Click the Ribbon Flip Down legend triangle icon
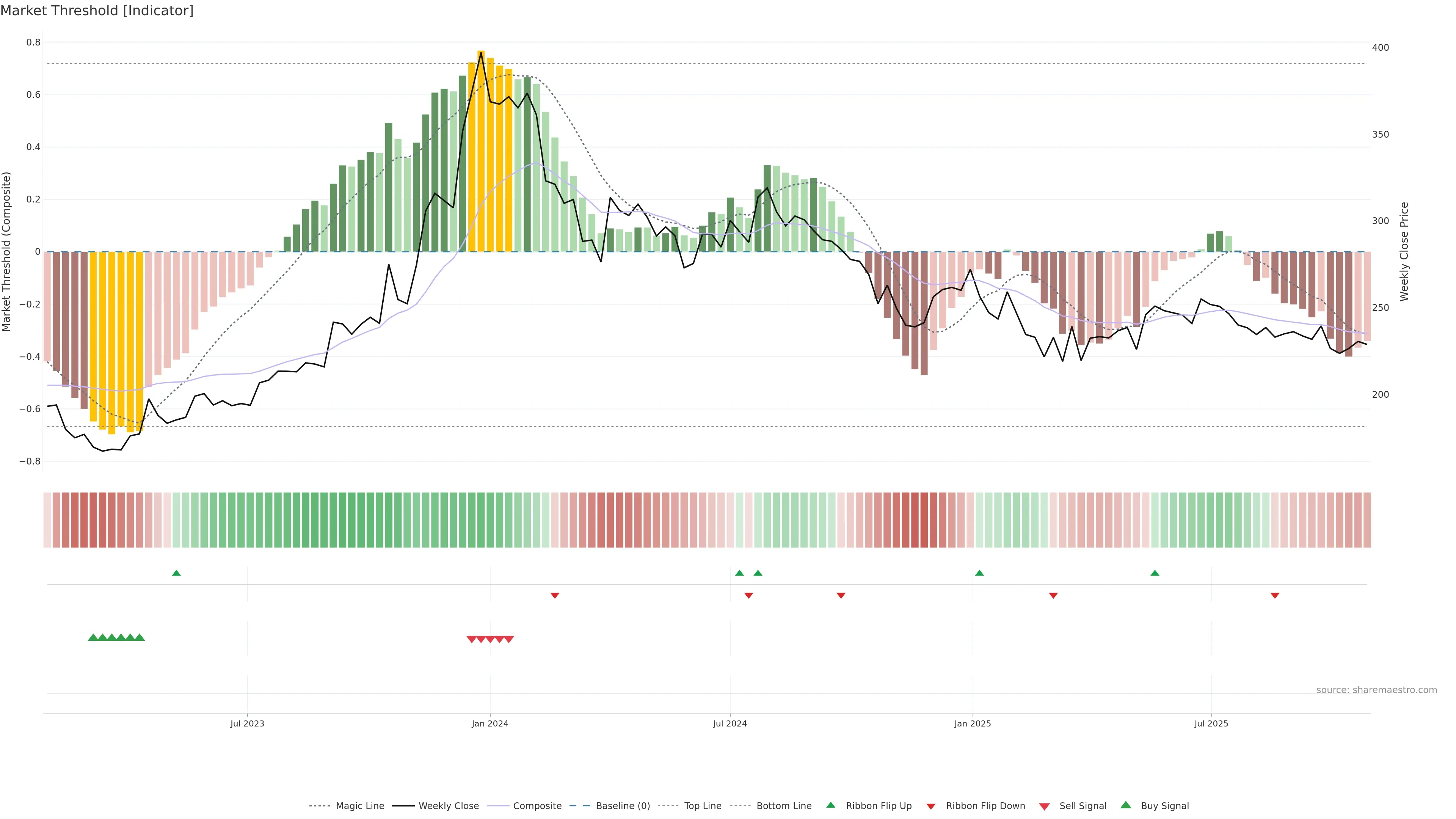The image size is (1456, 819). (931, 806)
